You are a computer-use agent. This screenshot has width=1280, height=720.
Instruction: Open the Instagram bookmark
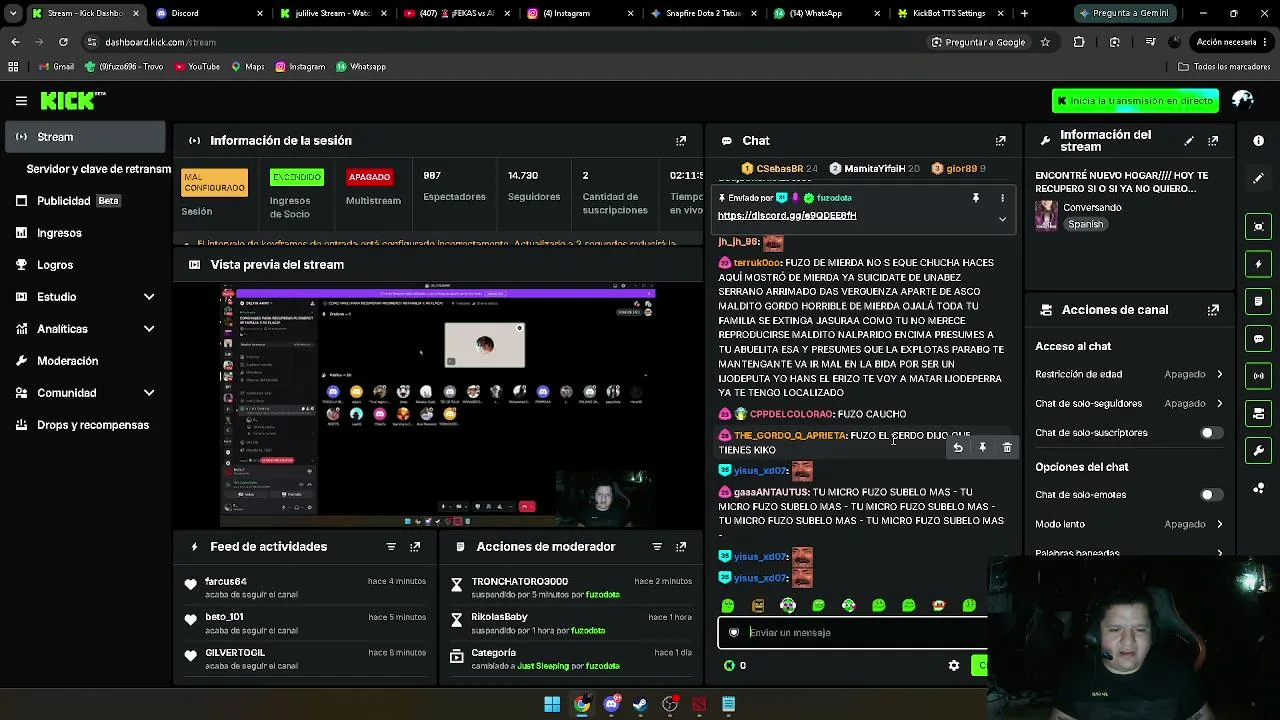(x=300, y=67)
